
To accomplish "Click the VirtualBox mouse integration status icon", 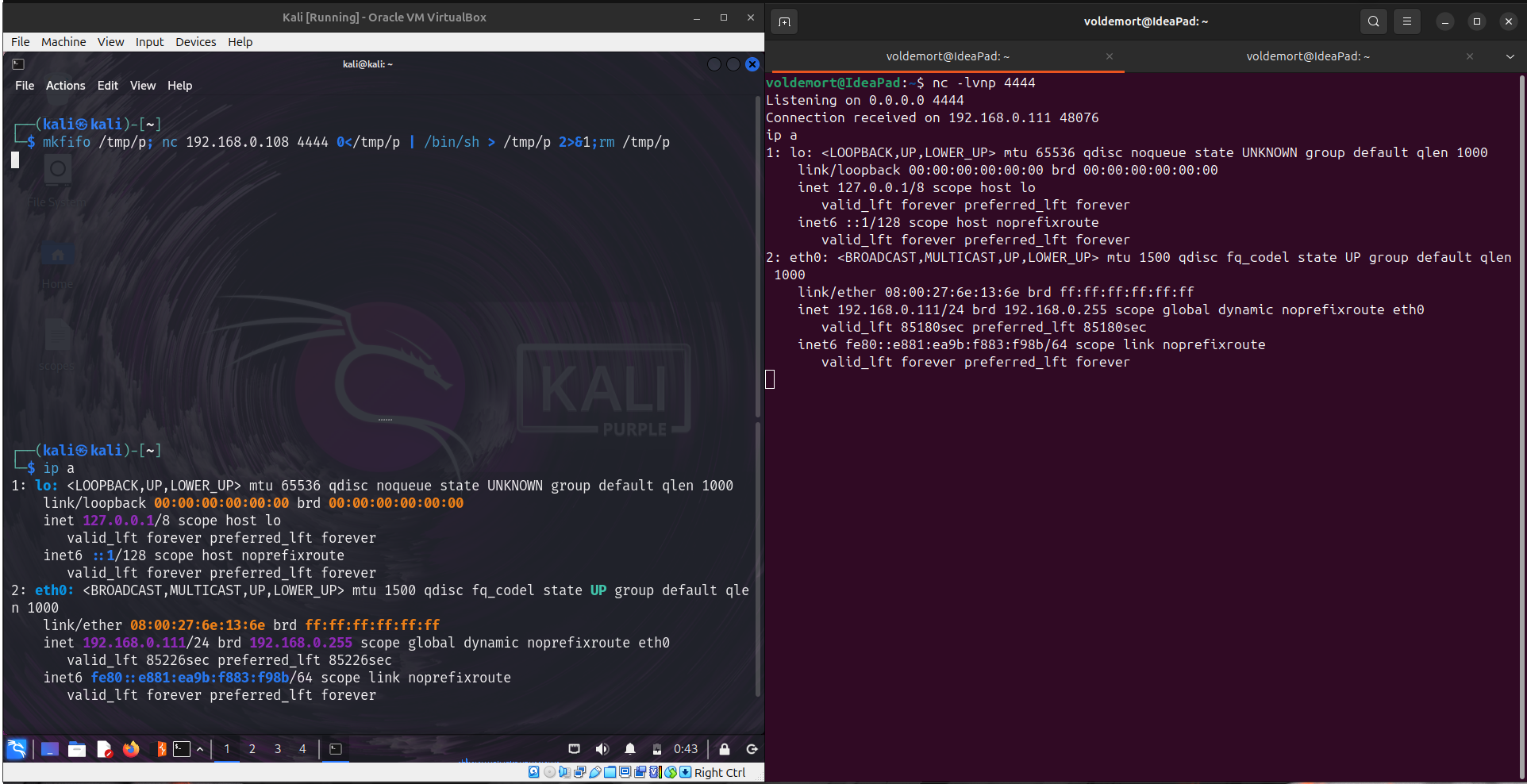I will click(671, 772).
